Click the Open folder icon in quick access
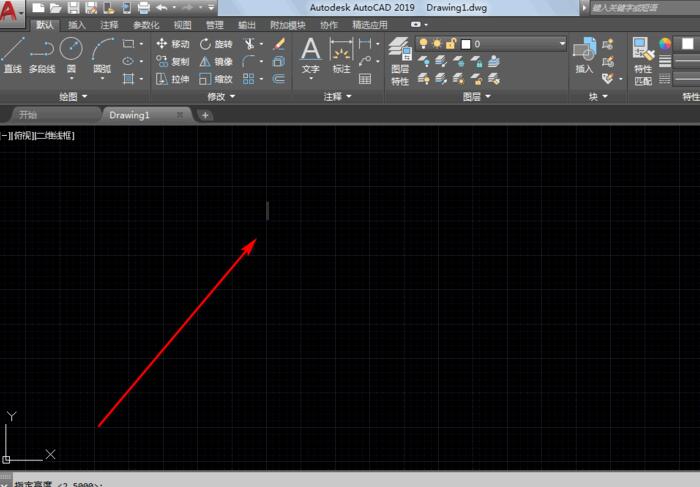Screen dimensions: 700x487 (55, 7)
